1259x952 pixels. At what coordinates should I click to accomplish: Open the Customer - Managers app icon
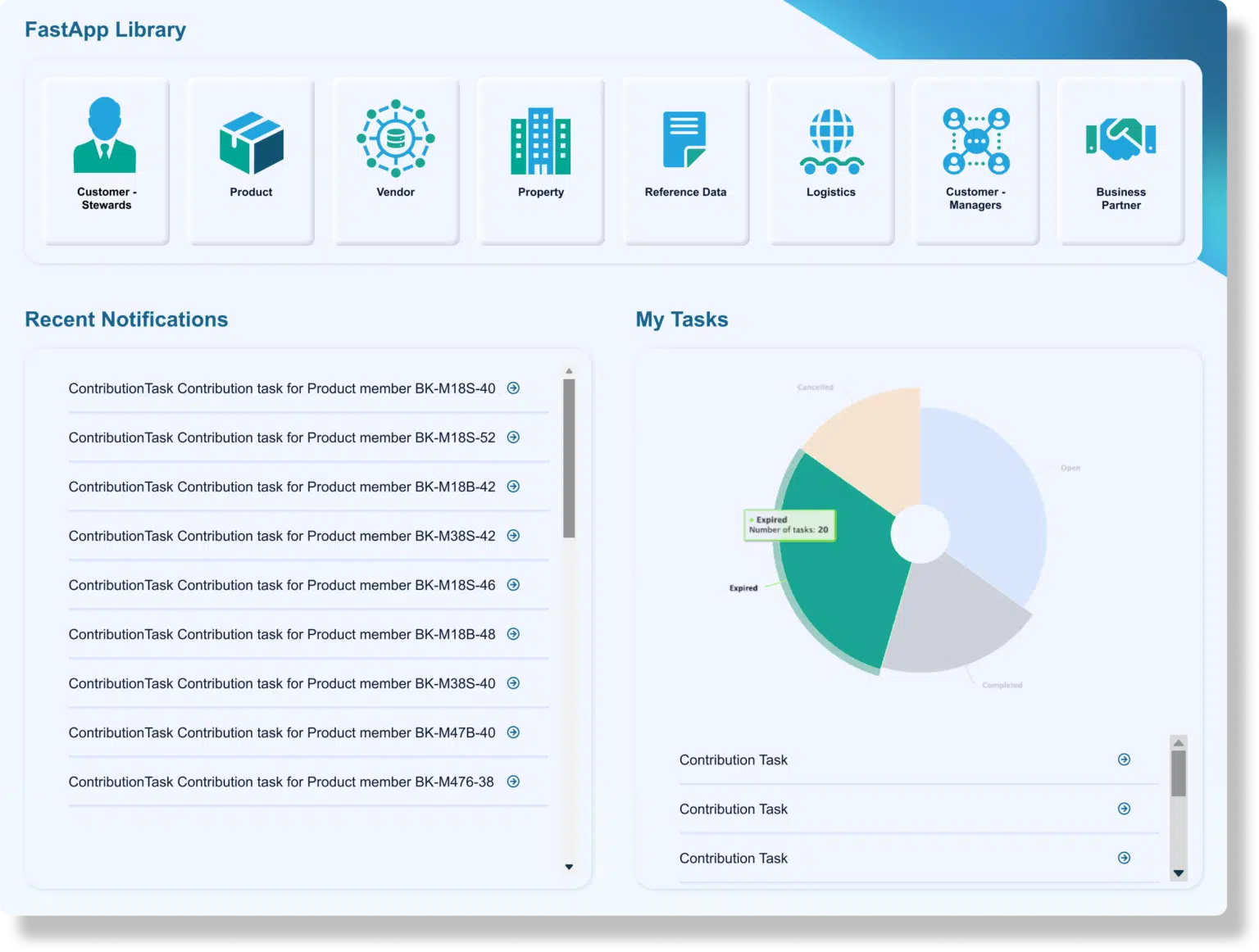(x=975, y=141)
